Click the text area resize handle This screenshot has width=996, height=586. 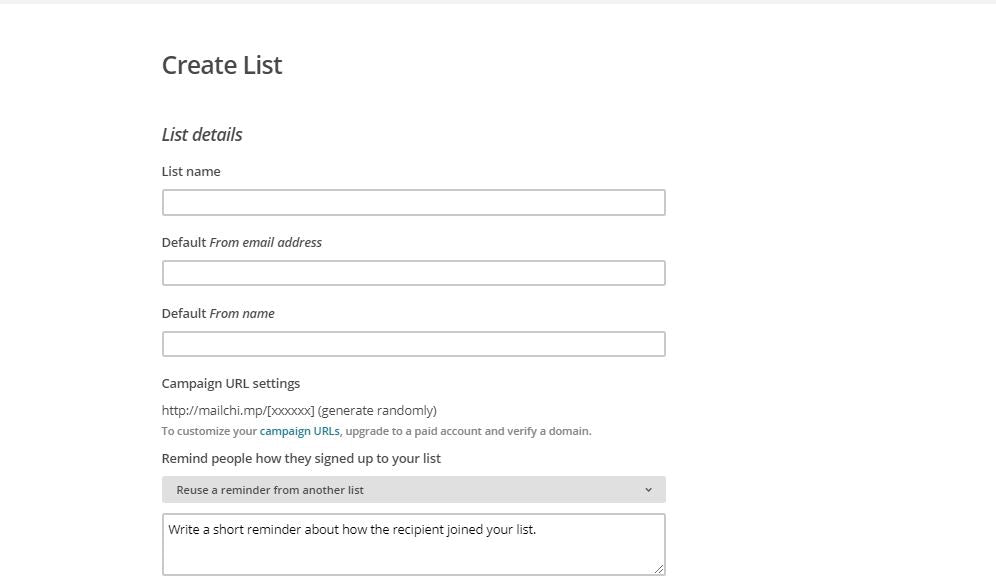point(659,569)
